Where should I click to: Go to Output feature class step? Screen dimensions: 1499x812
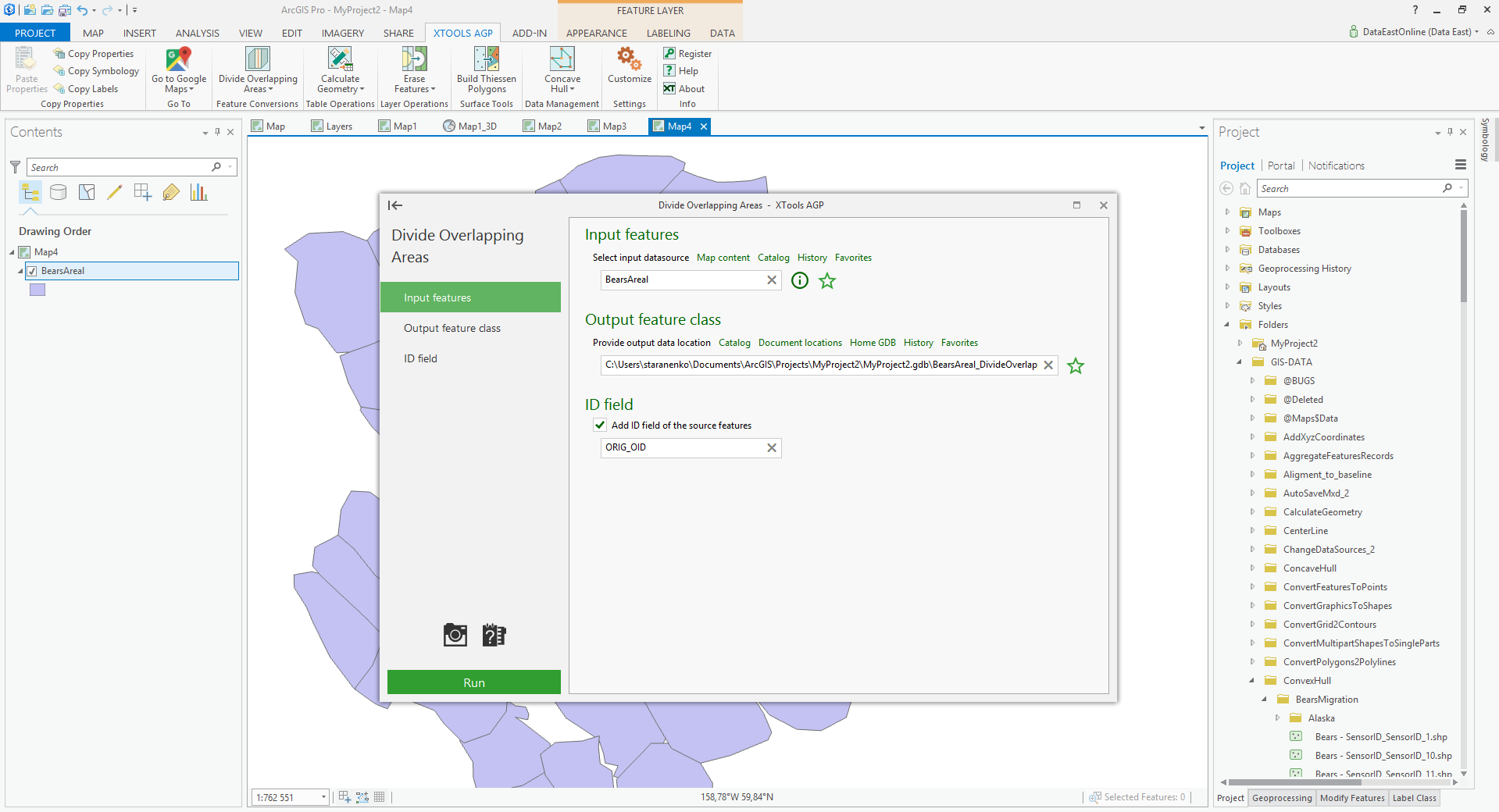tap(470, 328)
